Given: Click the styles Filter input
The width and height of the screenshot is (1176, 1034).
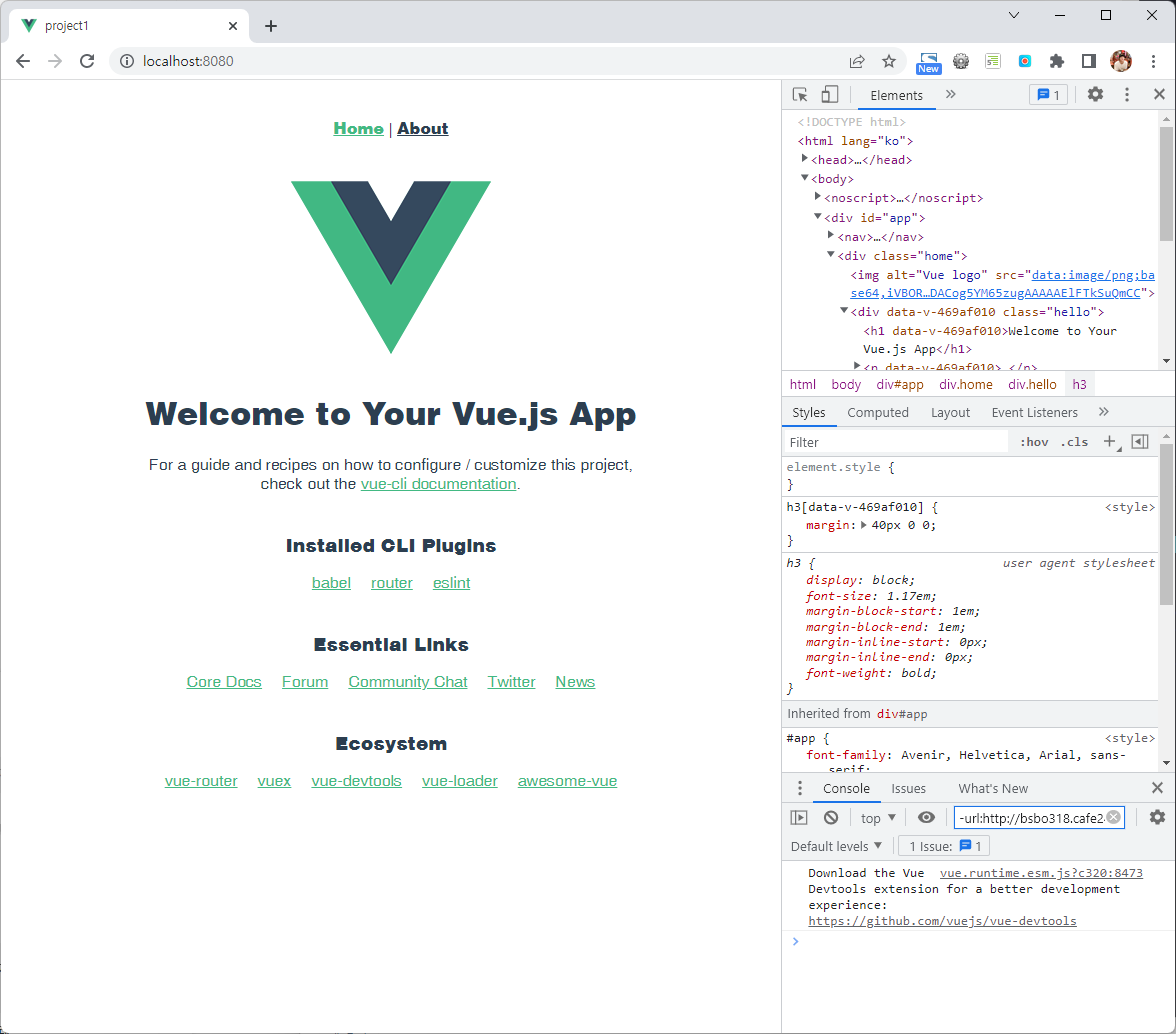Looking at the screenshot, I should (x=896, y=442).
